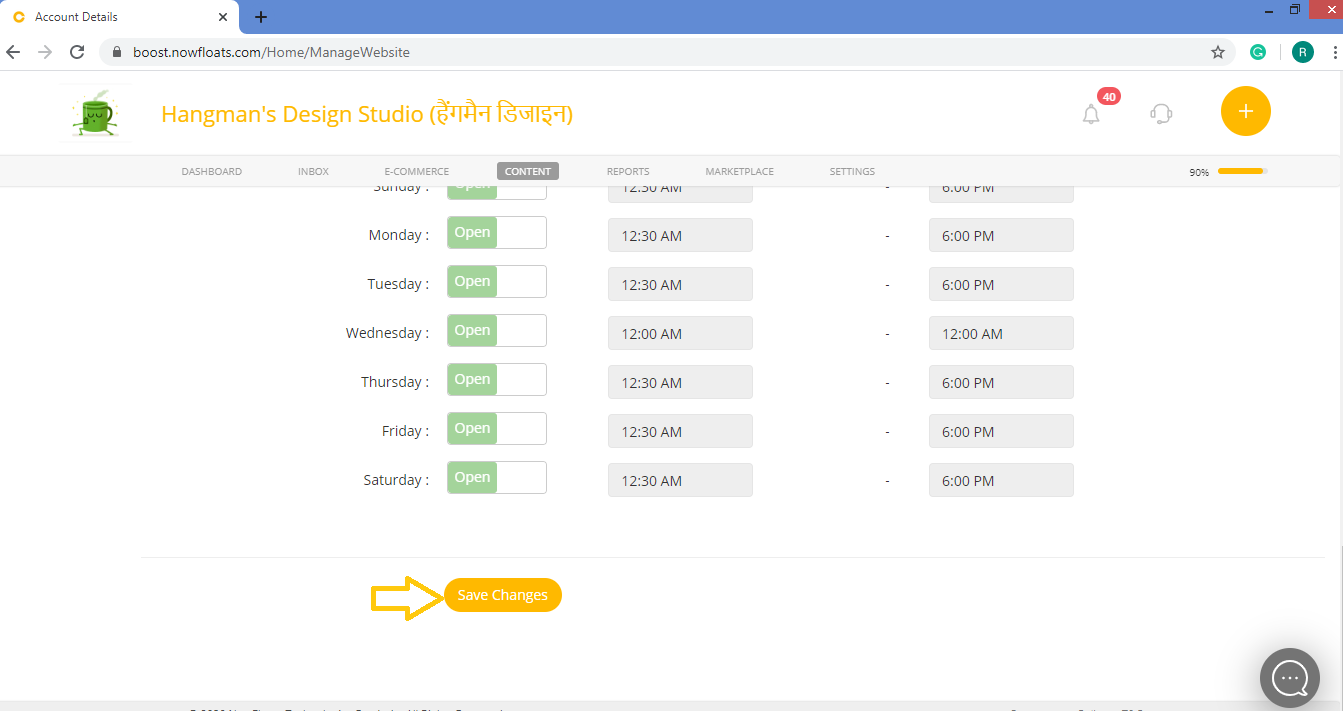
Task: Open Thursday closing time field
Action: click(x=1001, y=383)
